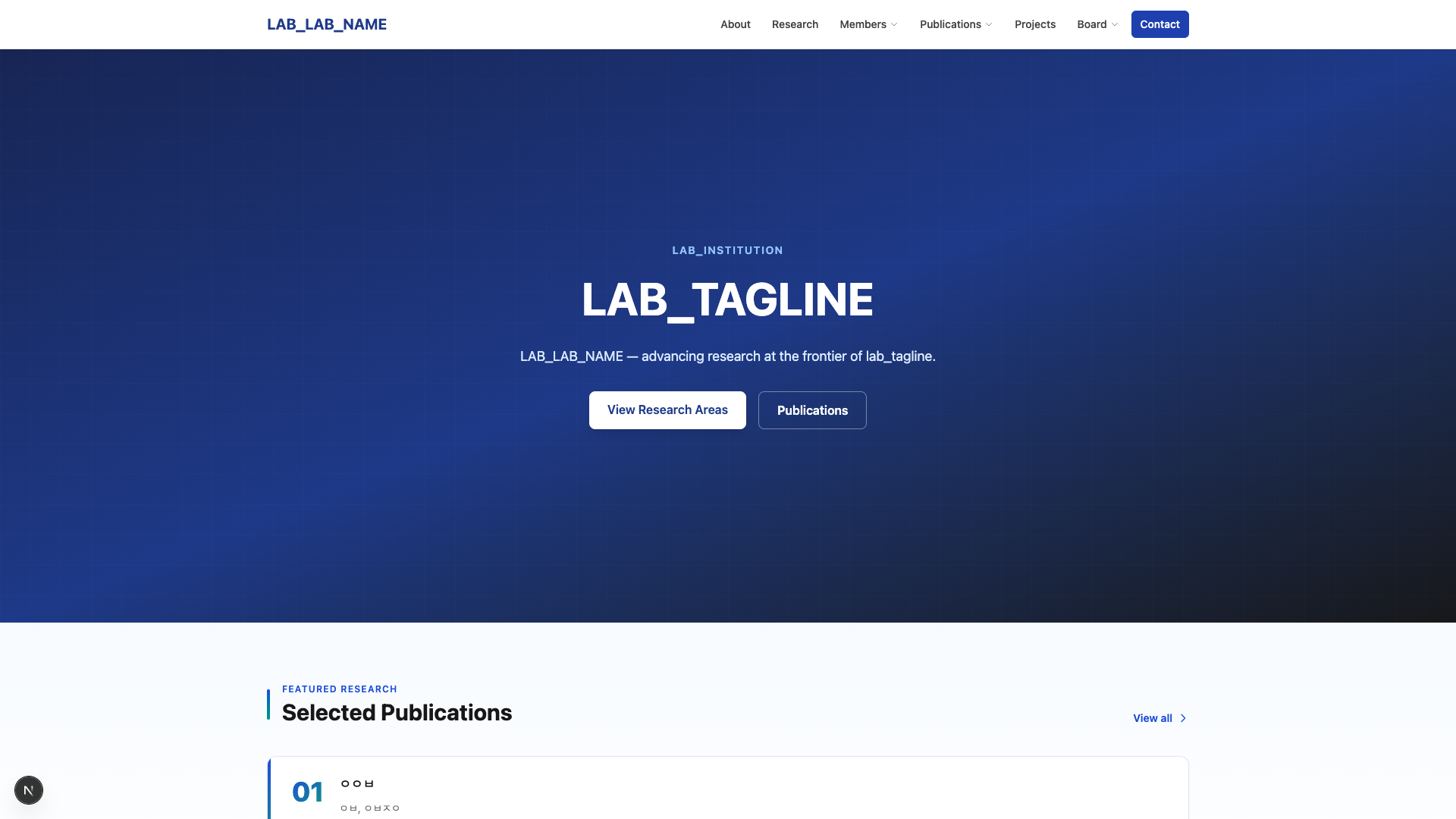Expand the Members dropdown chevron
Viewport: 1456px width, 819px height.
click(895, 25)
